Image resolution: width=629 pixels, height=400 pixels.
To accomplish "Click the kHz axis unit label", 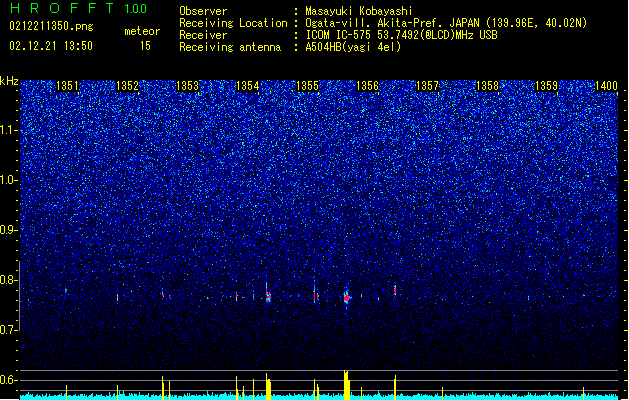I will [9, 81].
